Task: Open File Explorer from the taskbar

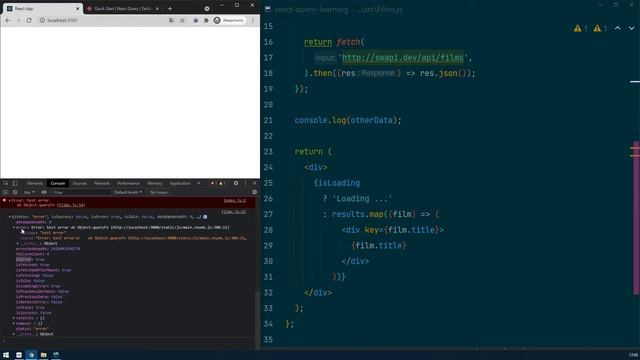Action: 44,355
